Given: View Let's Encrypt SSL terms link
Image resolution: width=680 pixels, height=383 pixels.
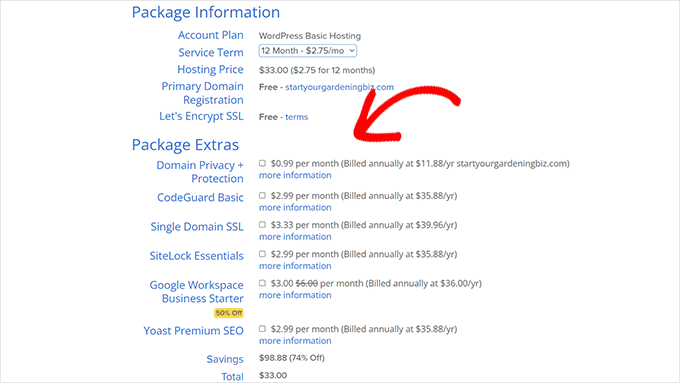Looking at the screenshot, I should click(297, 117).
